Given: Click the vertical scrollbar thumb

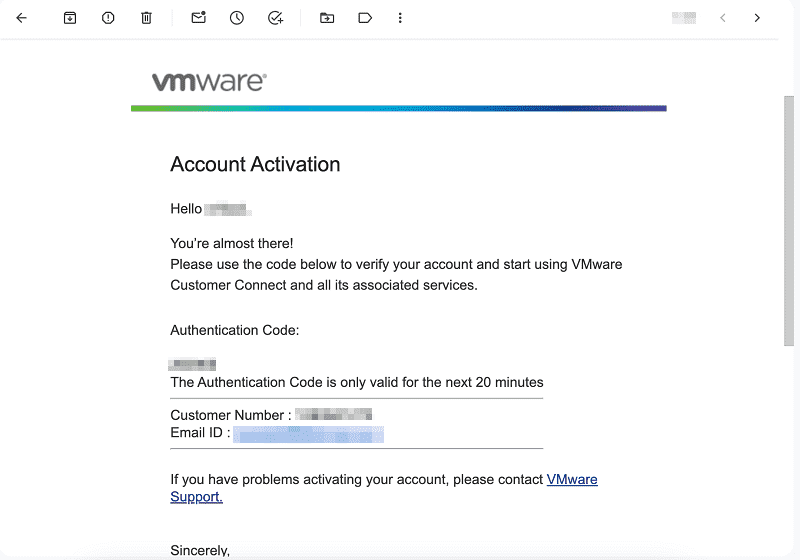Looking at the screenshot, I should pyautogui.click(x=789, y=221).
